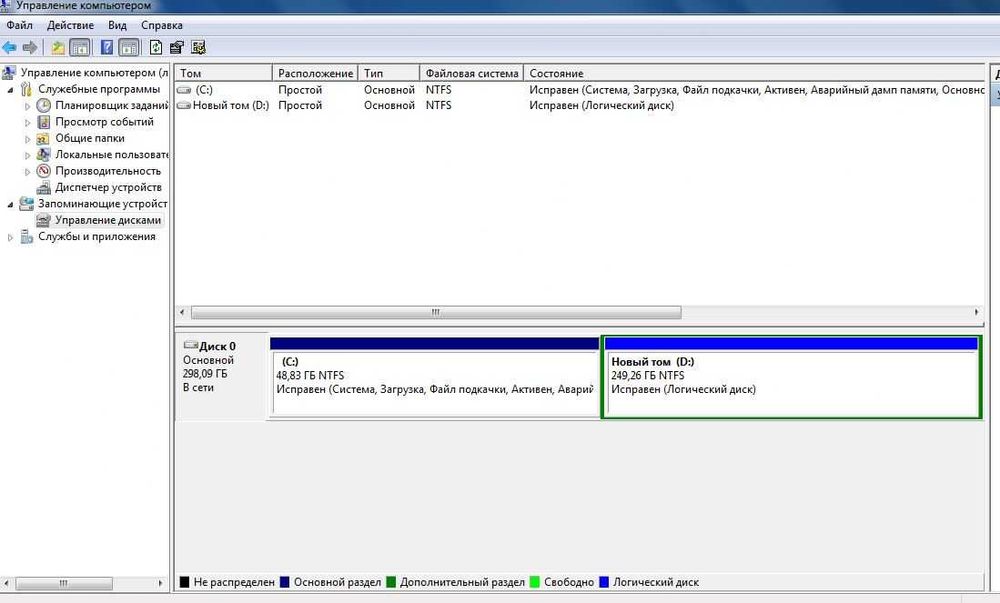The width and height of the screenshot is (1000, 603).
Task: Click "NTFS" cell in Новый том (D:) row
Action: [438, 105]
